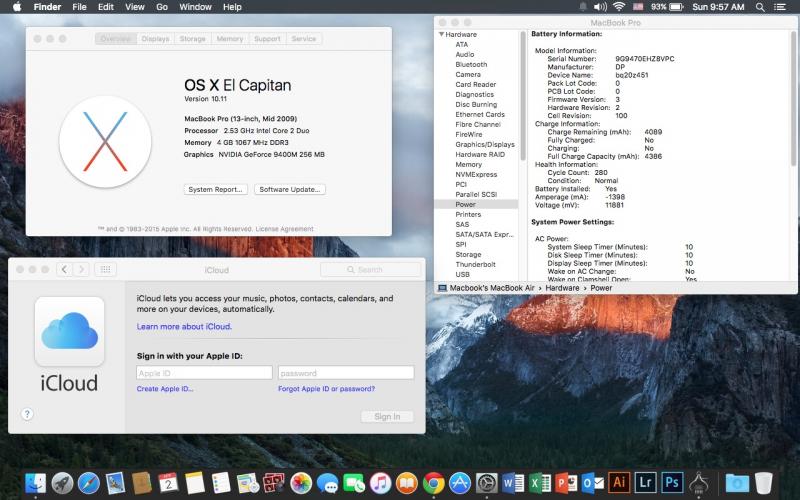This screenshot has width=800, height=500.
Task: Open Calendar icon in dock
Action: coord(168,482)
